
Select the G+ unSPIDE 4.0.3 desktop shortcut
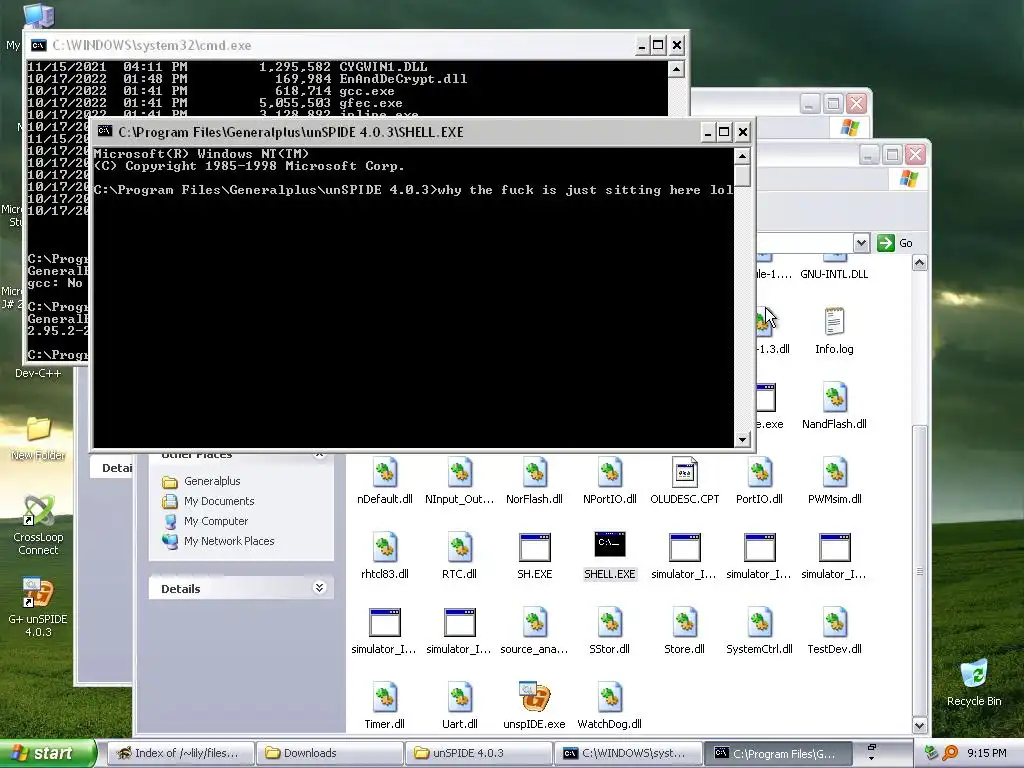click(38, 593)
